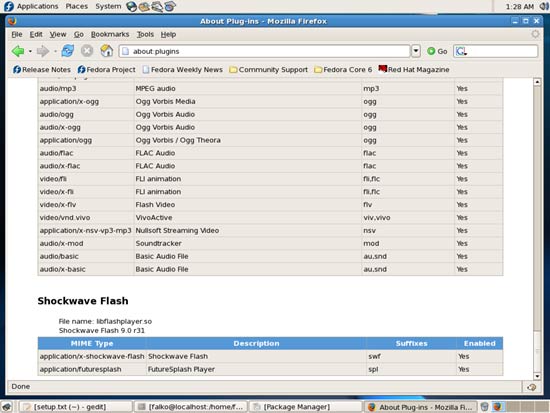Screen dimensions: 550x413
Task: Open the Bookmarks menu
Action: tap(110, 34)
